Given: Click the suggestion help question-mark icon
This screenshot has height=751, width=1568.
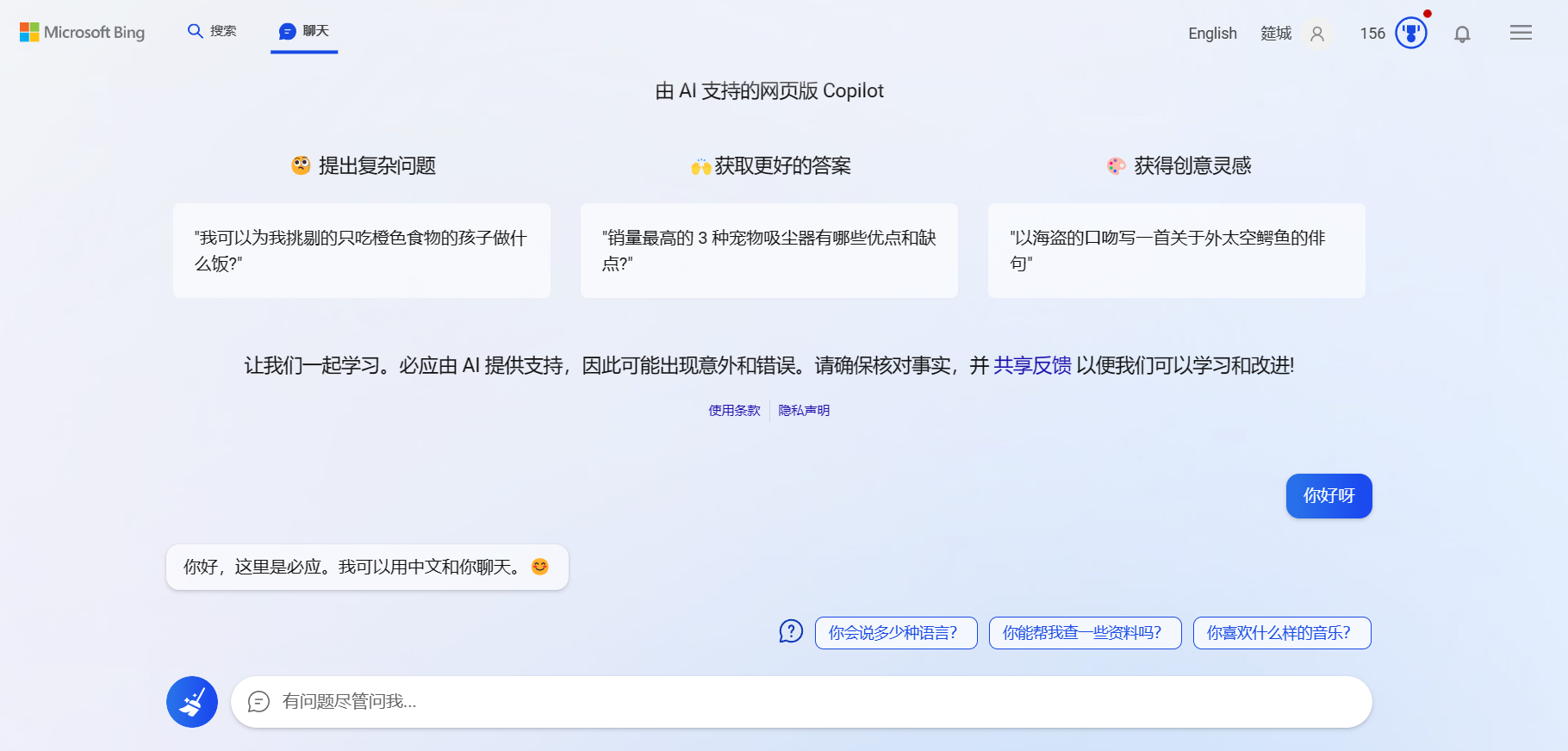Looking at the screenshot, I should (x=791, y=632).
